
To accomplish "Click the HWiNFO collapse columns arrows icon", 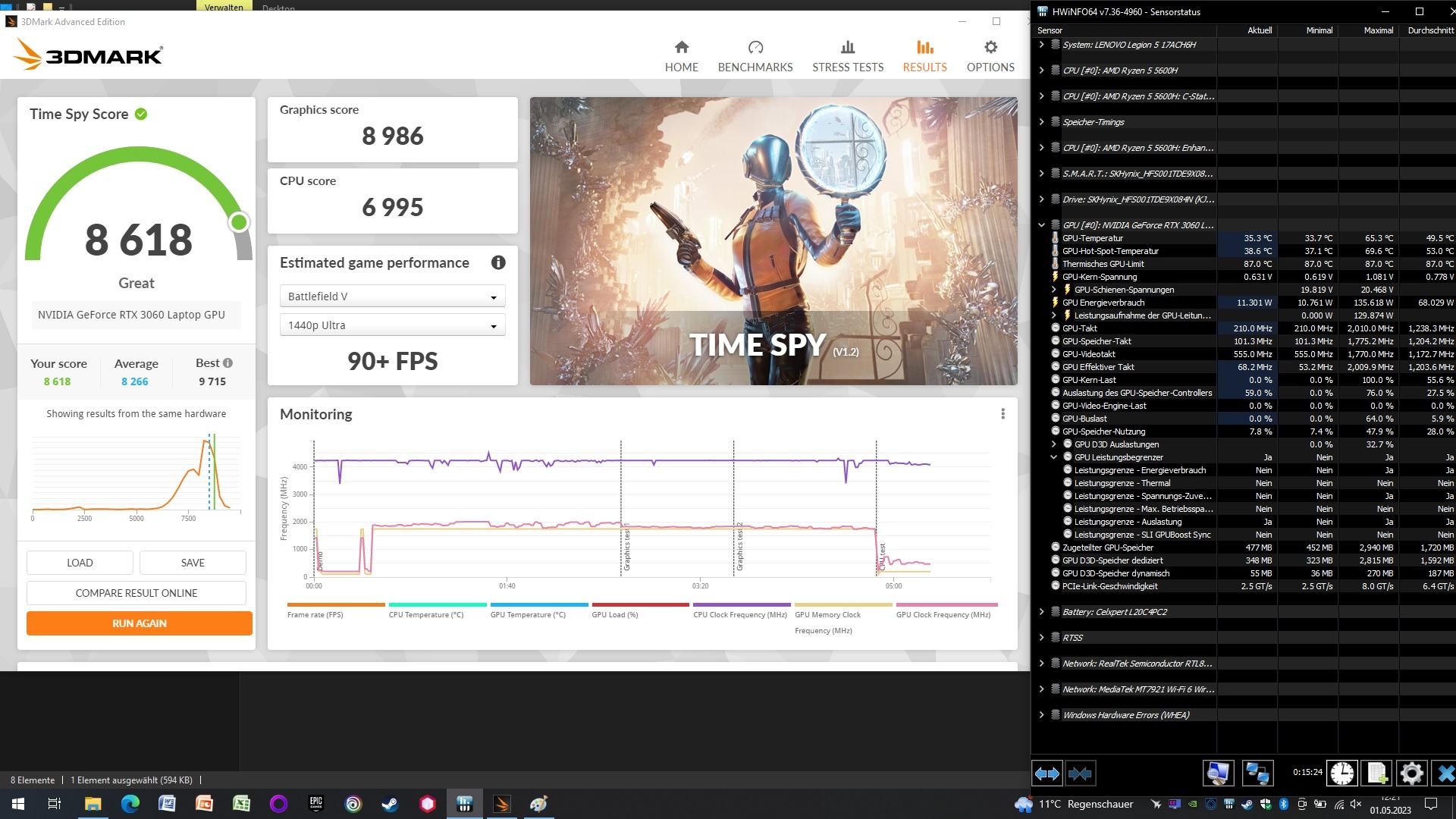I will pyautogui.click(x=1080, y=773).
